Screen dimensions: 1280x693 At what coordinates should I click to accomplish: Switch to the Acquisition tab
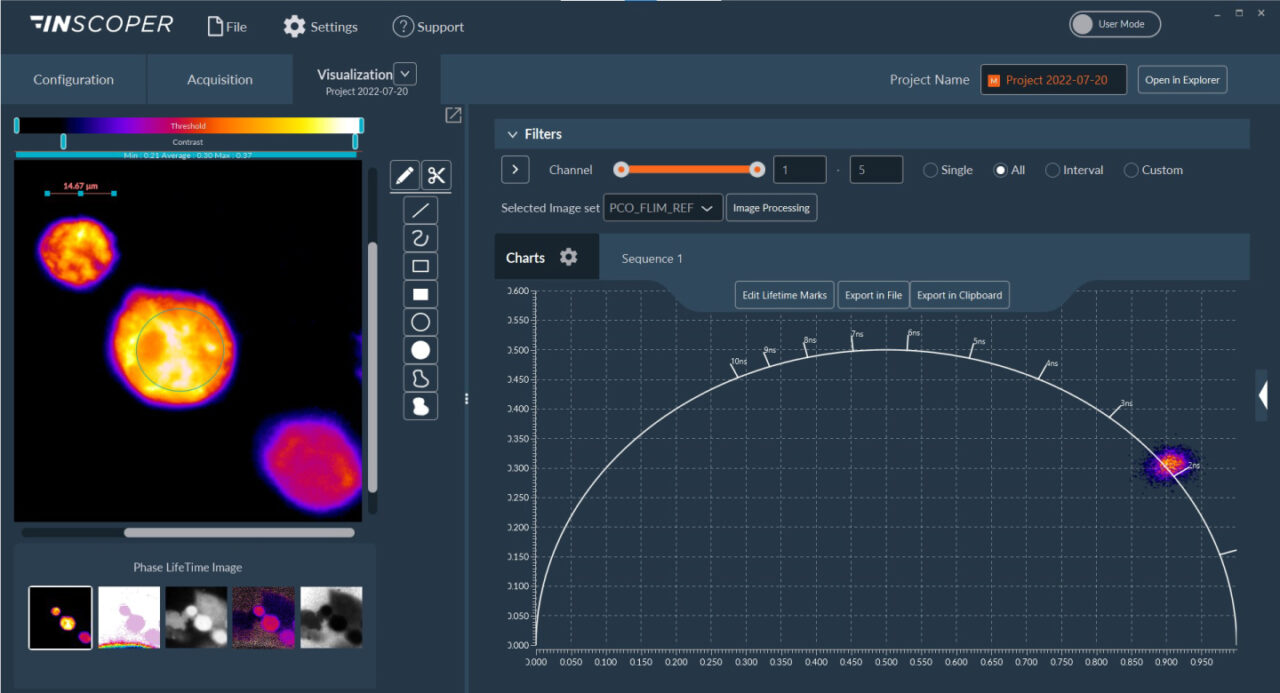tap(219, 79)
